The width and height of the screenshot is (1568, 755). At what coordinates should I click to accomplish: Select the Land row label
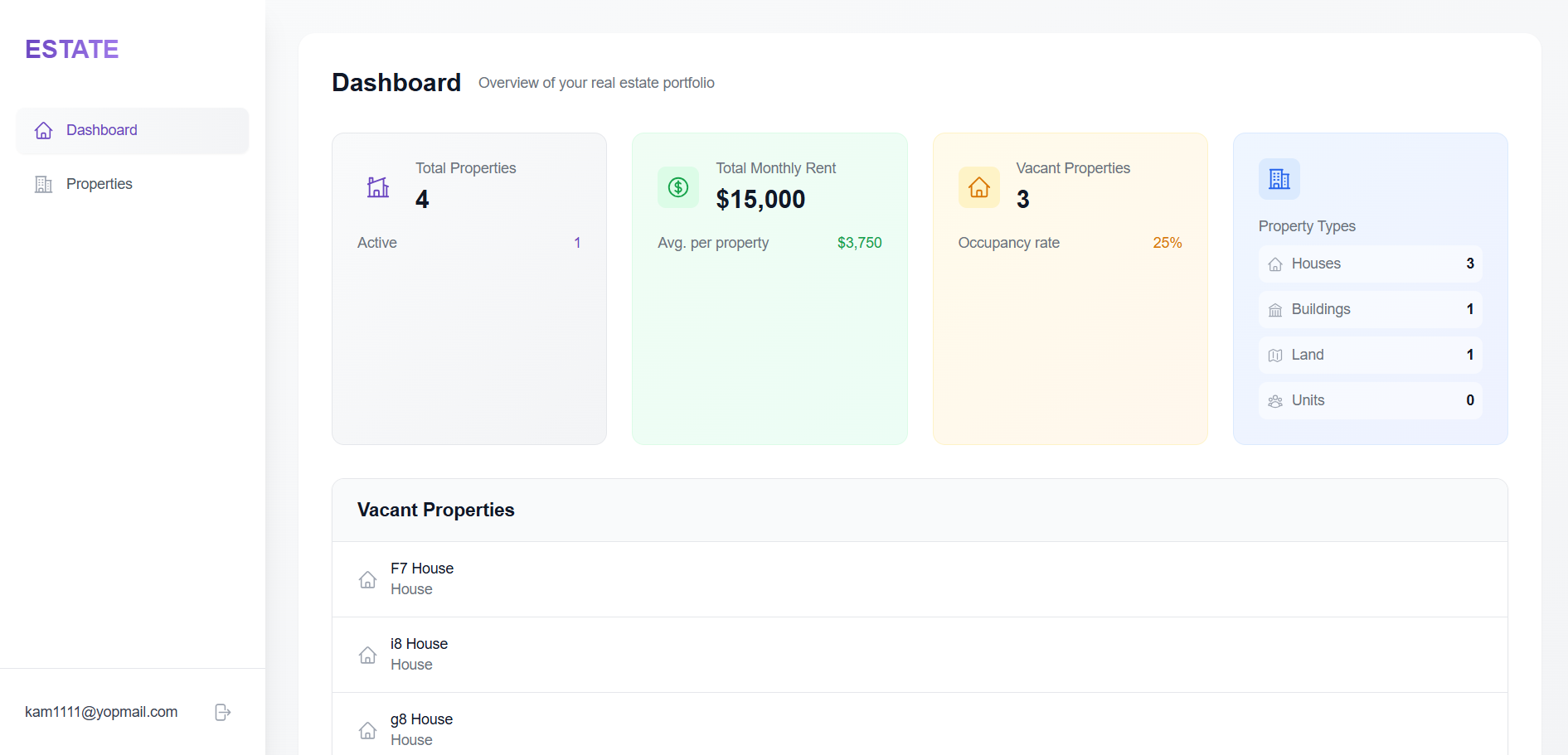pyautogui.click(x=1308, y=355)
